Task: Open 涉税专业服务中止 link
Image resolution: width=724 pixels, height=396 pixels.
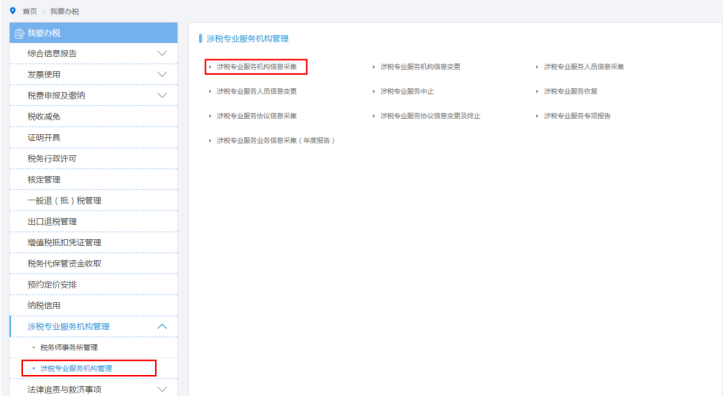Action: tap(407, 91)
